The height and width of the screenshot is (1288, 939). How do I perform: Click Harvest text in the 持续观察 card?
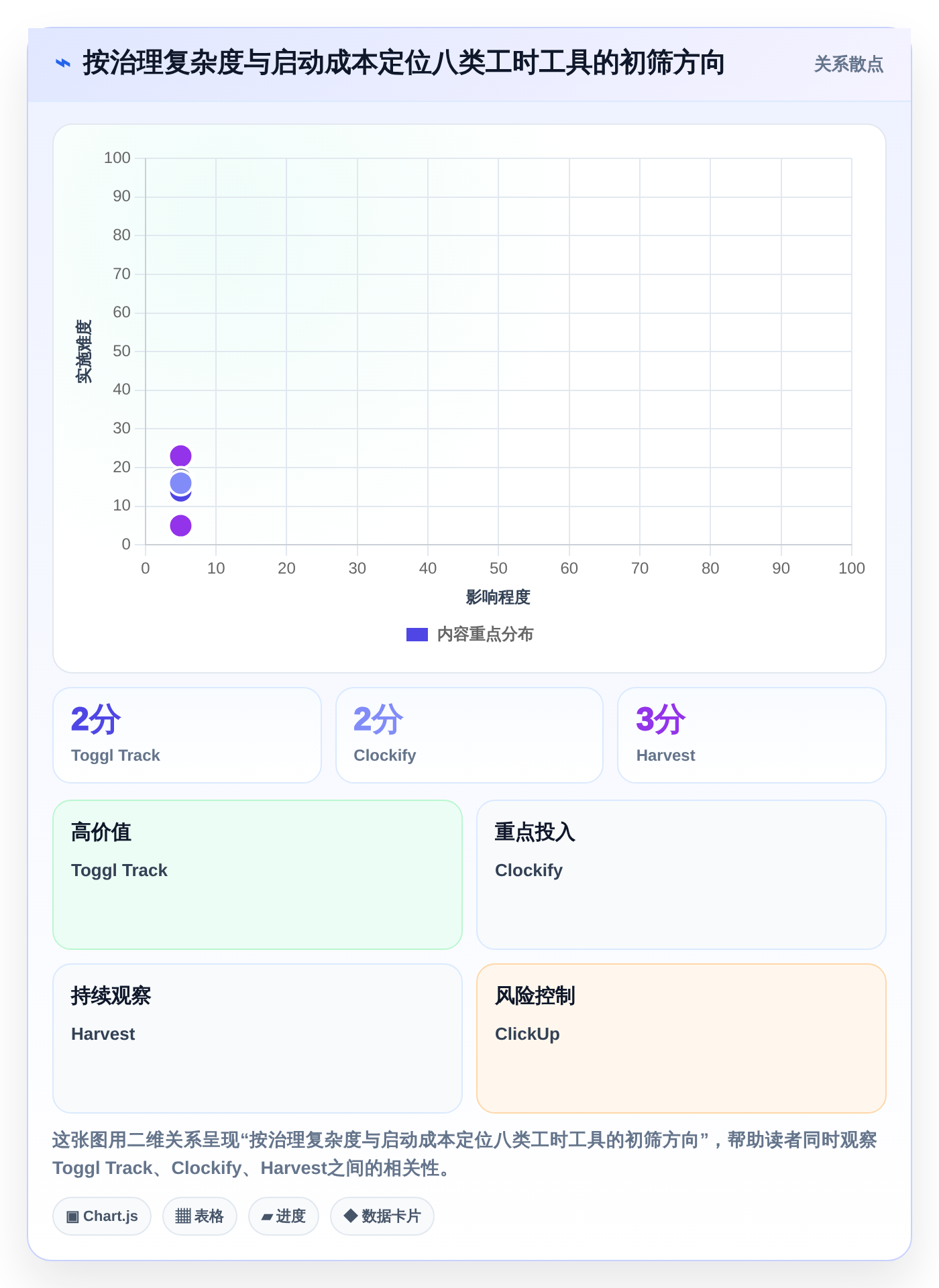103,1034
